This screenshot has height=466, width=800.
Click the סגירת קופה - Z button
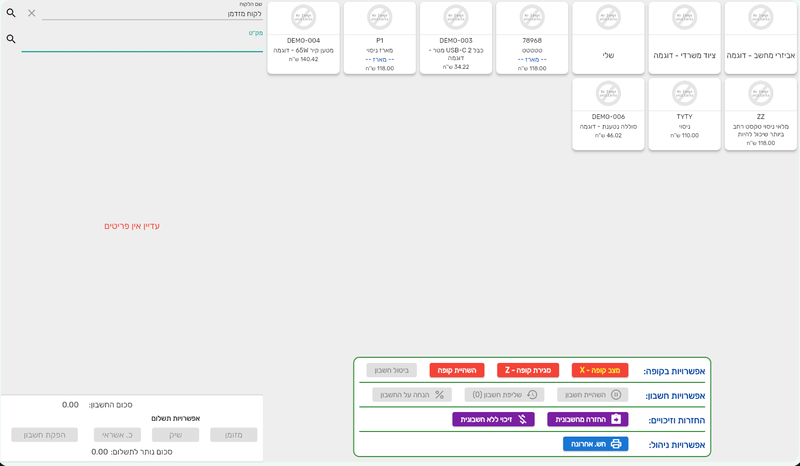tap(528, 370)
